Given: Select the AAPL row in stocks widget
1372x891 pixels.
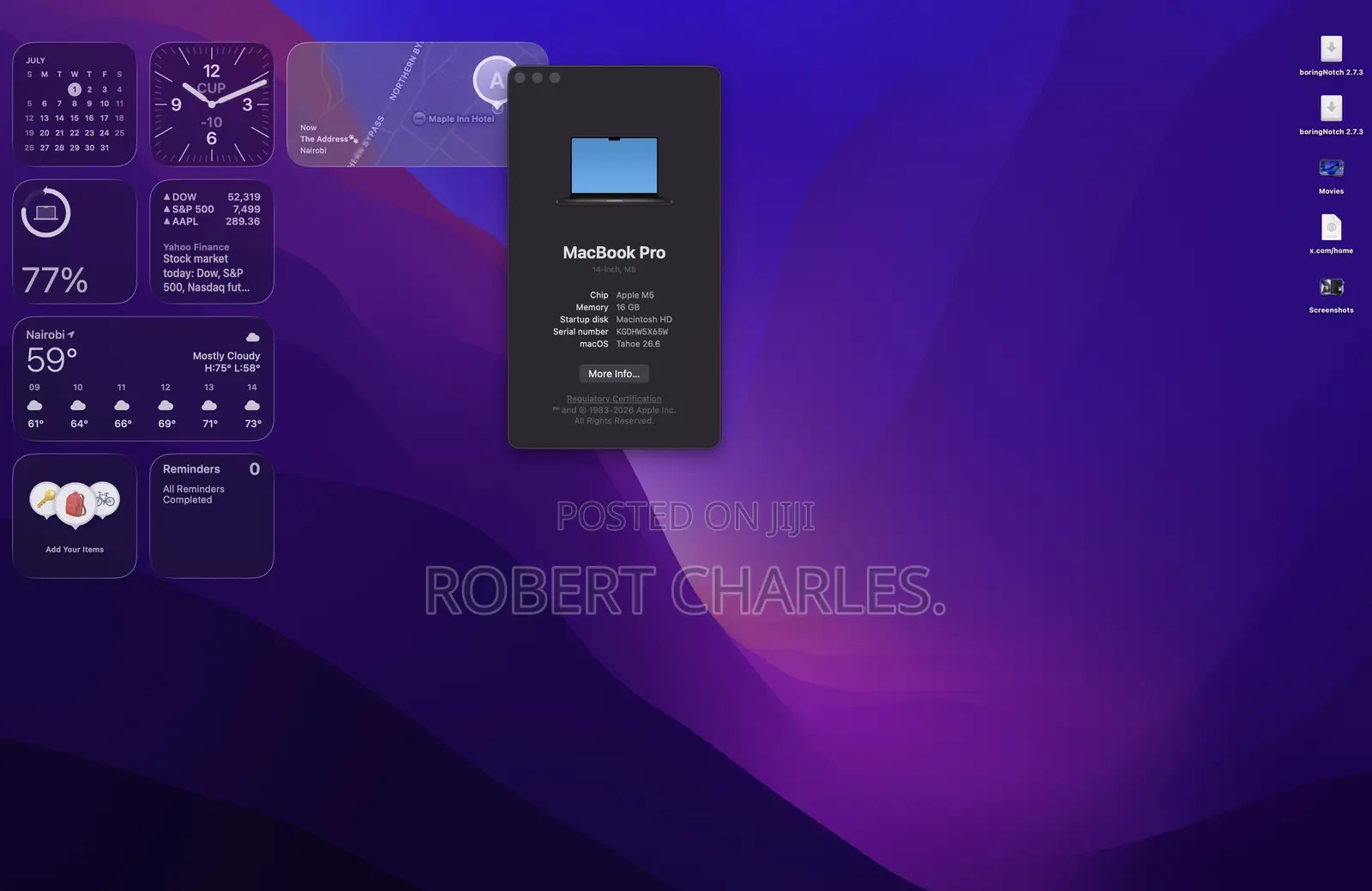Looking at the screenshot, I should pos(212,221).
